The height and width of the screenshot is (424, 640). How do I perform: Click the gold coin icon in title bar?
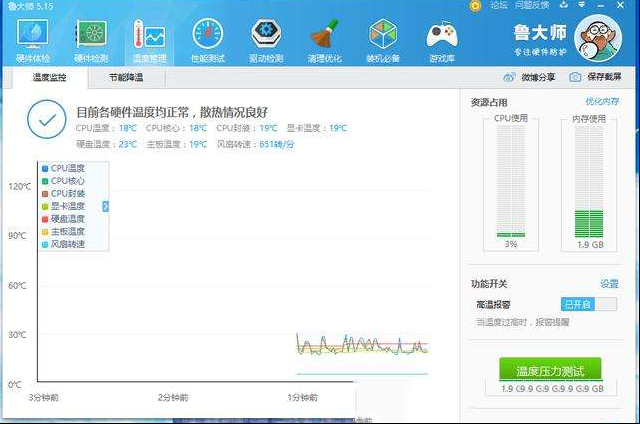(x=475, y=6)
